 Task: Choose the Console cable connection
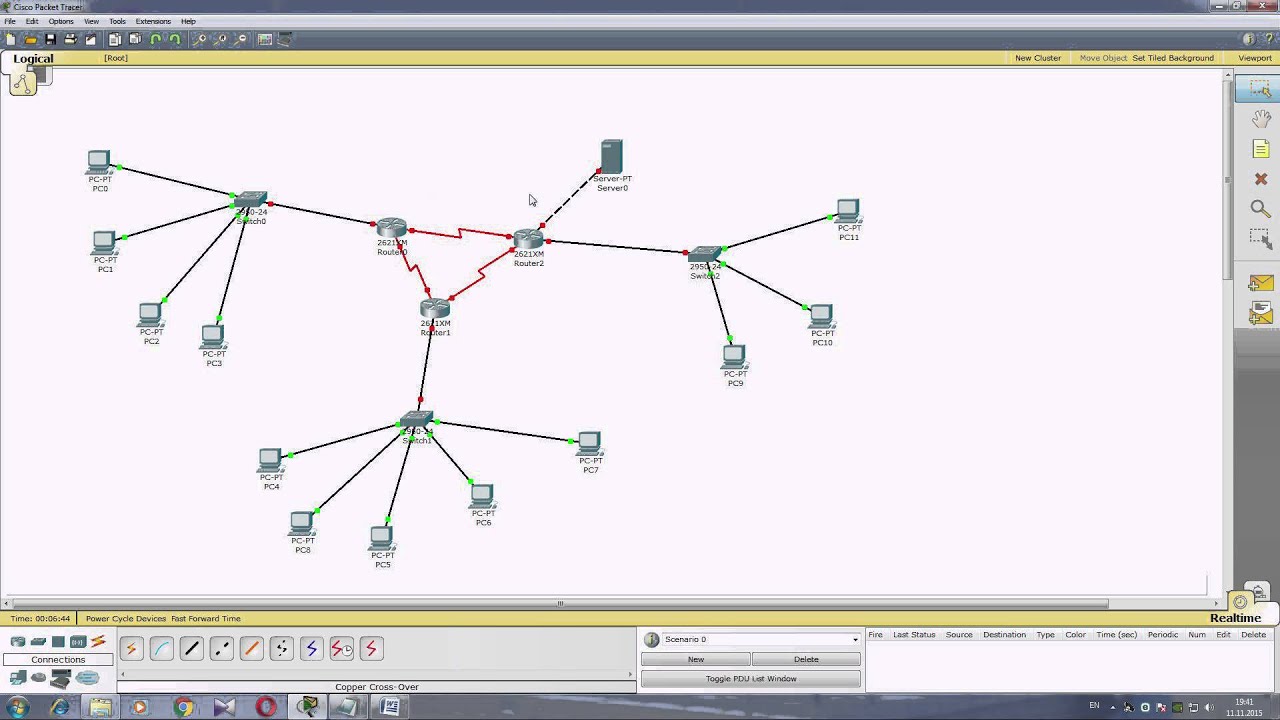[161, 649]
